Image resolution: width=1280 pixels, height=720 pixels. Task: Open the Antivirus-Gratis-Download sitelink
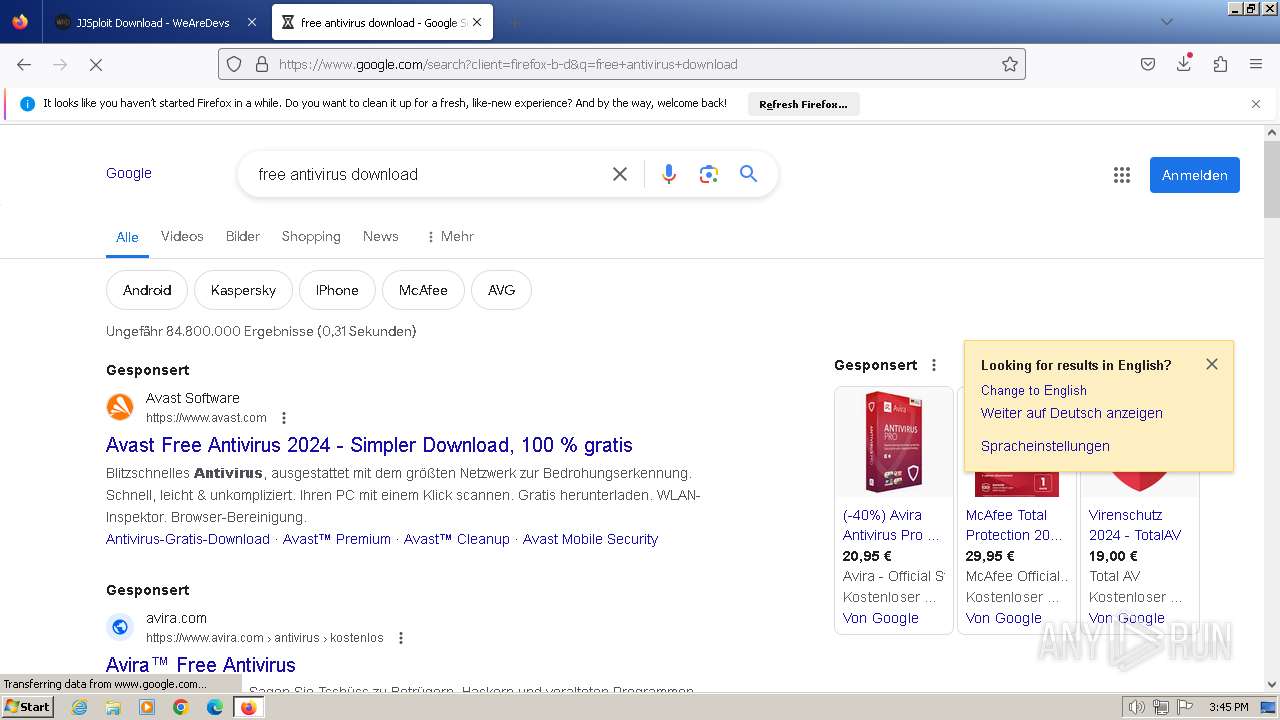click(x=188, y=539)
